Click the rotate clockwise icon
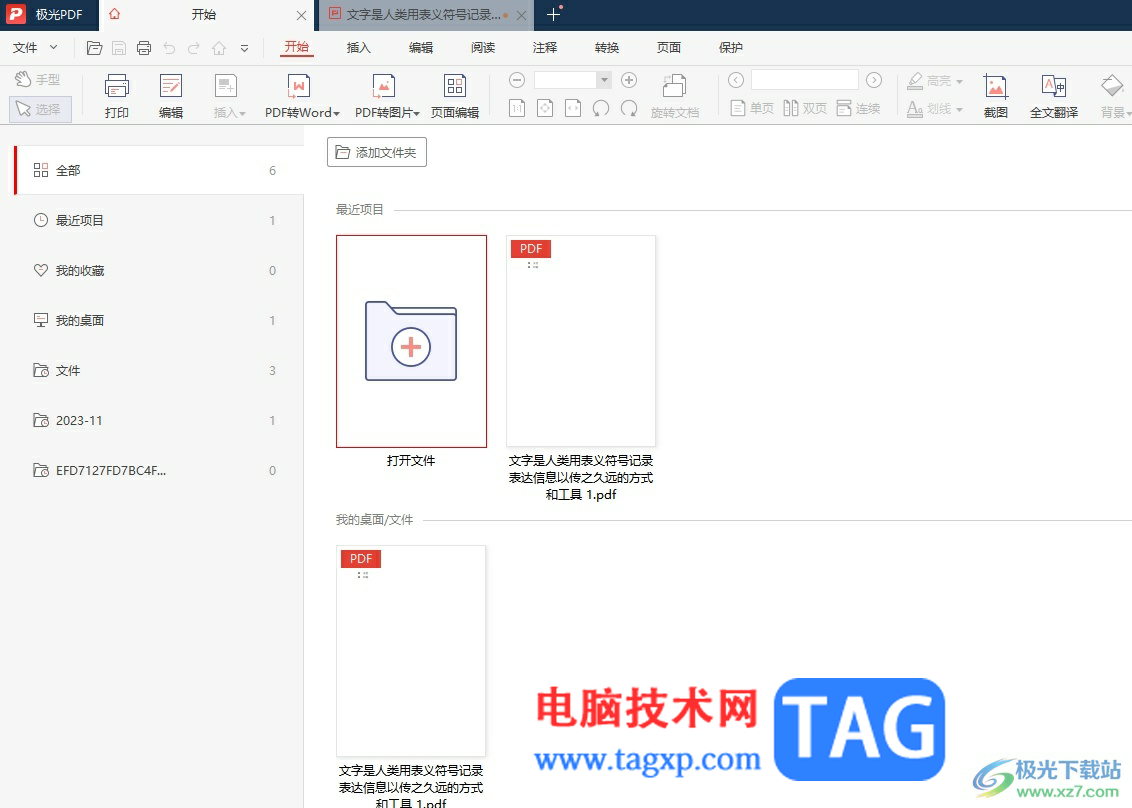 pyautogui.click(x=629, y=108)
